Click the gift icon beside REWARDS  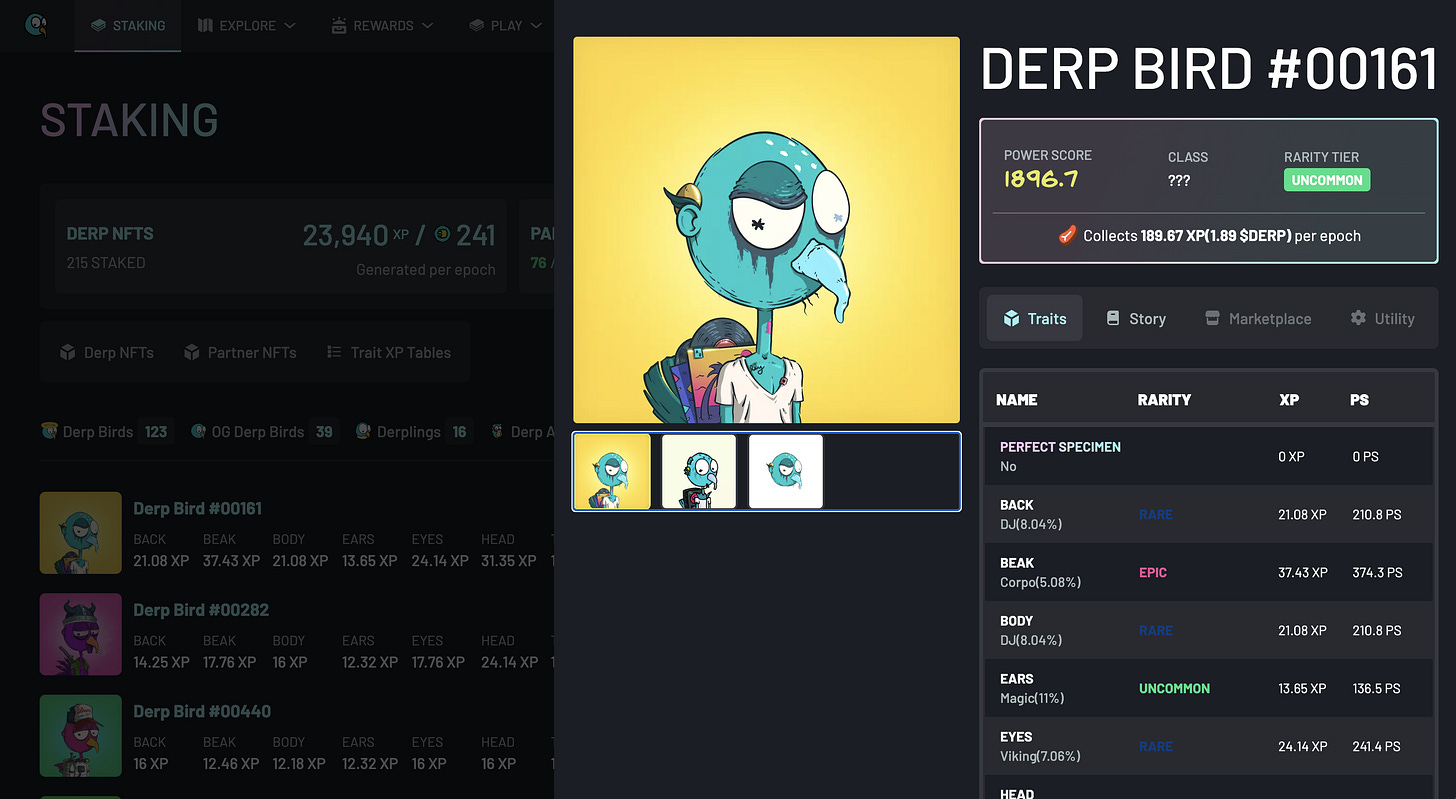coord(339,26)
